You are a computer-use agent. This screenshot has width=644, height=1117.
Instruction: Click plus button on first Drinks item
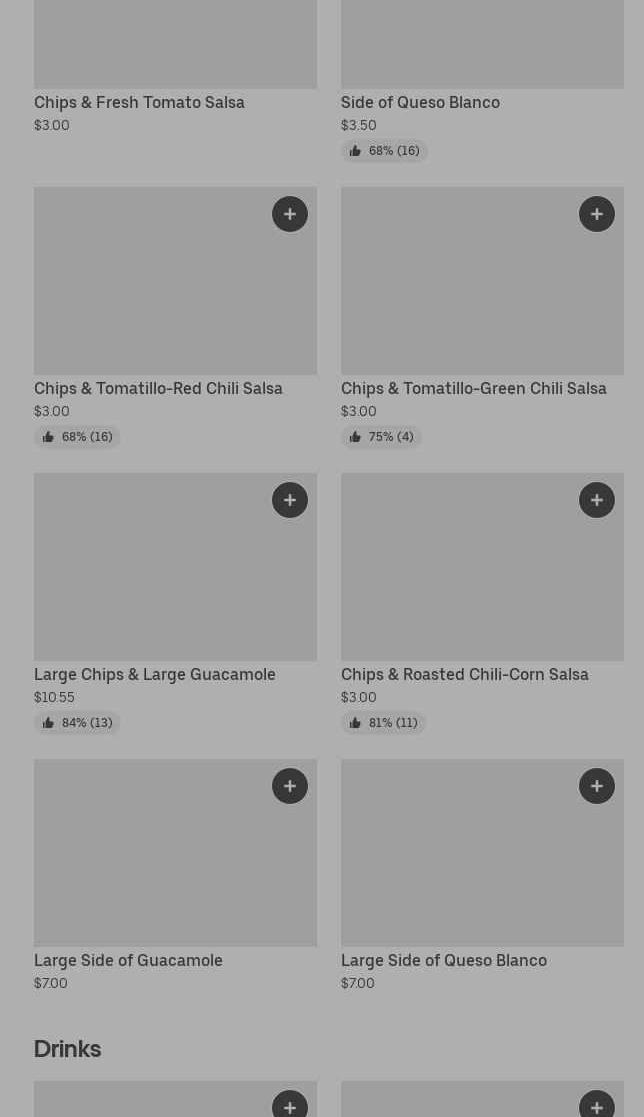pyautogui.click(x=290, y=1105)
